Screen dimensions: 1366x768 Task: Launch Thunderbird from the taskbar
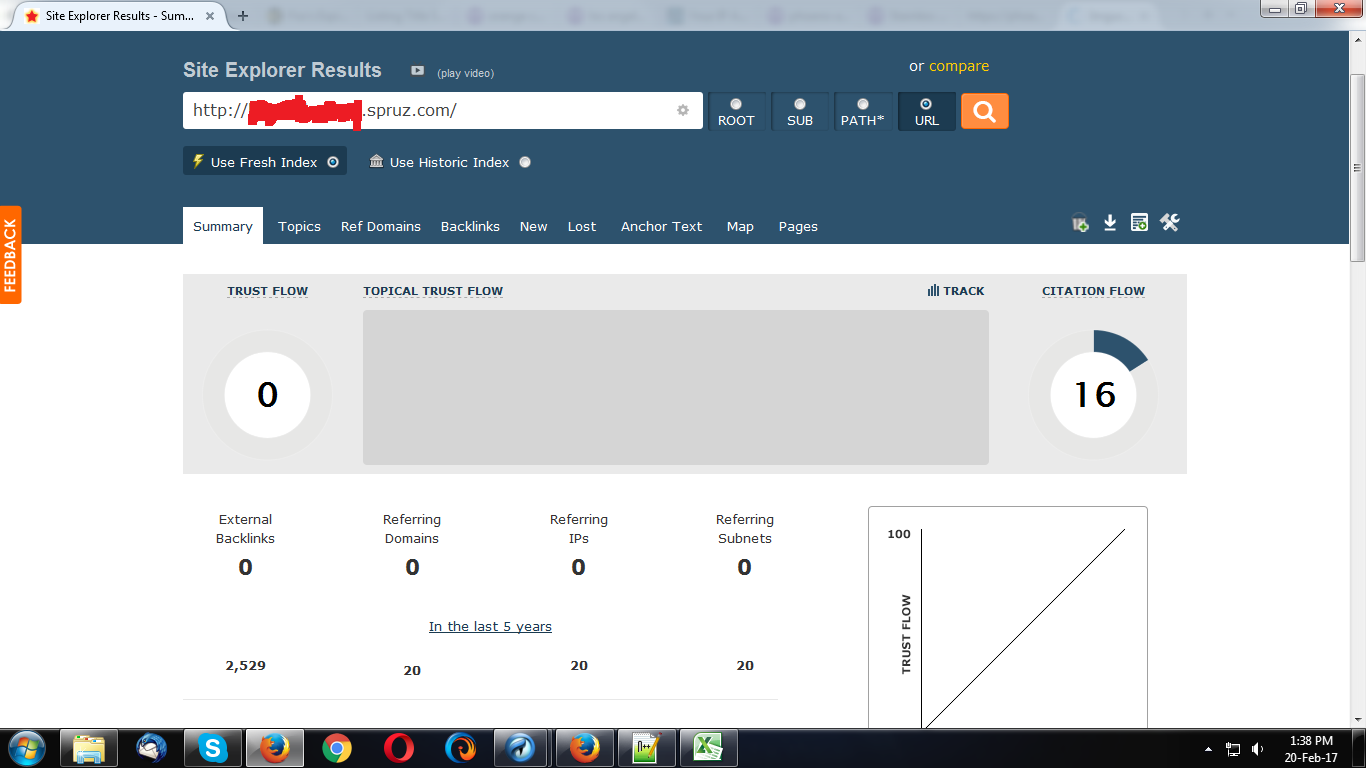[x=151, y=748]
